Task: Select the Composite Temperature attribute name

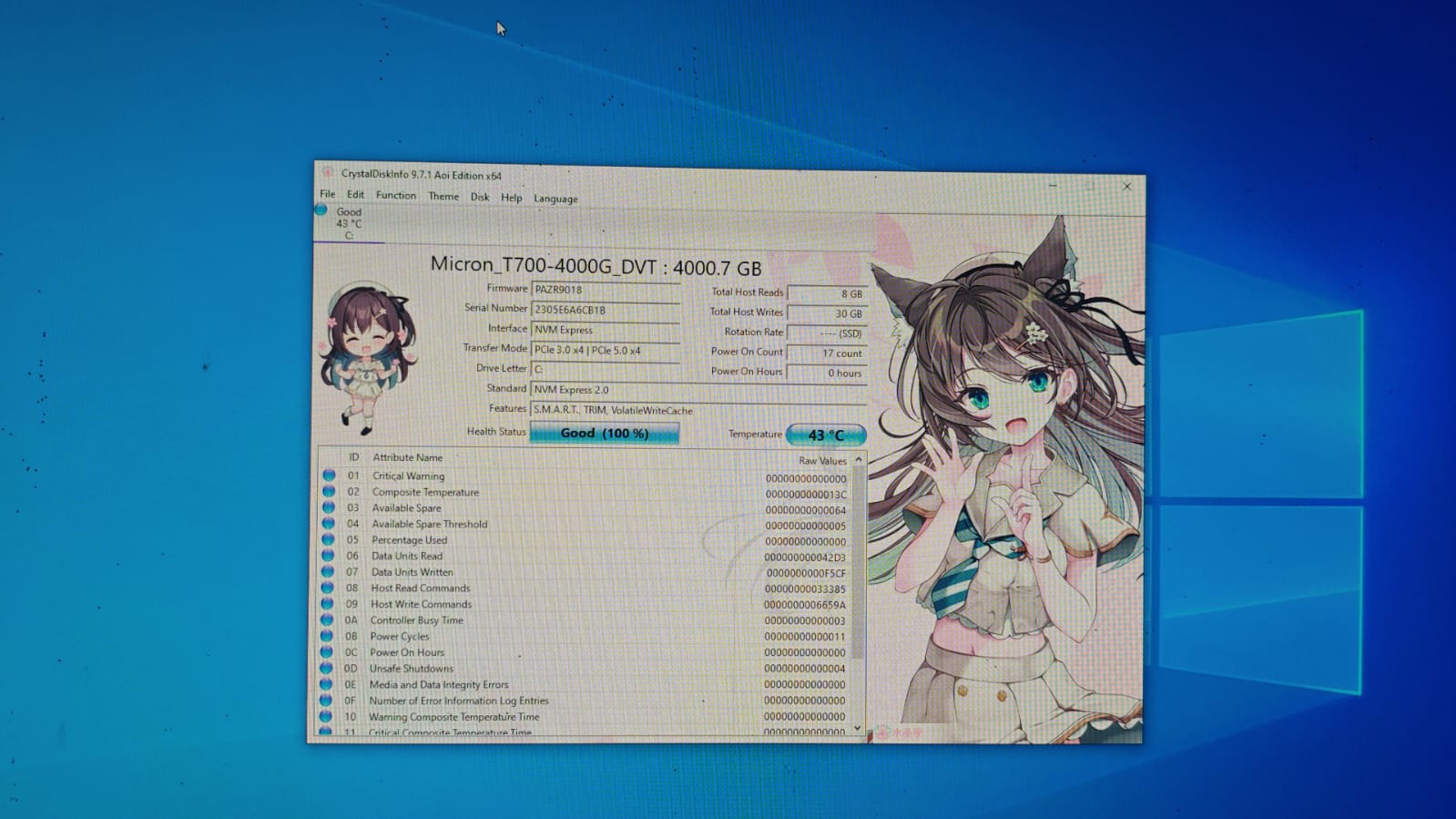Action: (x=425, y=492)
